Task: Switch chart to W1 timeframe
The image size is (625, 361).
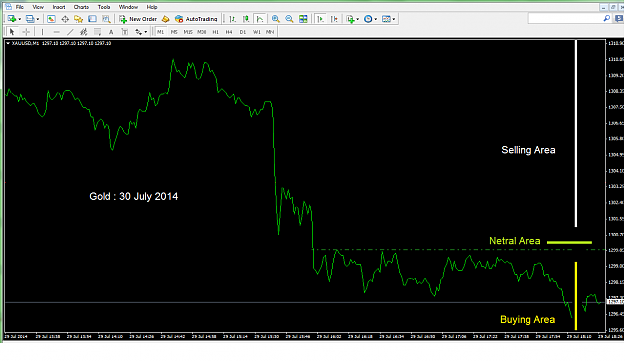Action: click(257, 32)
